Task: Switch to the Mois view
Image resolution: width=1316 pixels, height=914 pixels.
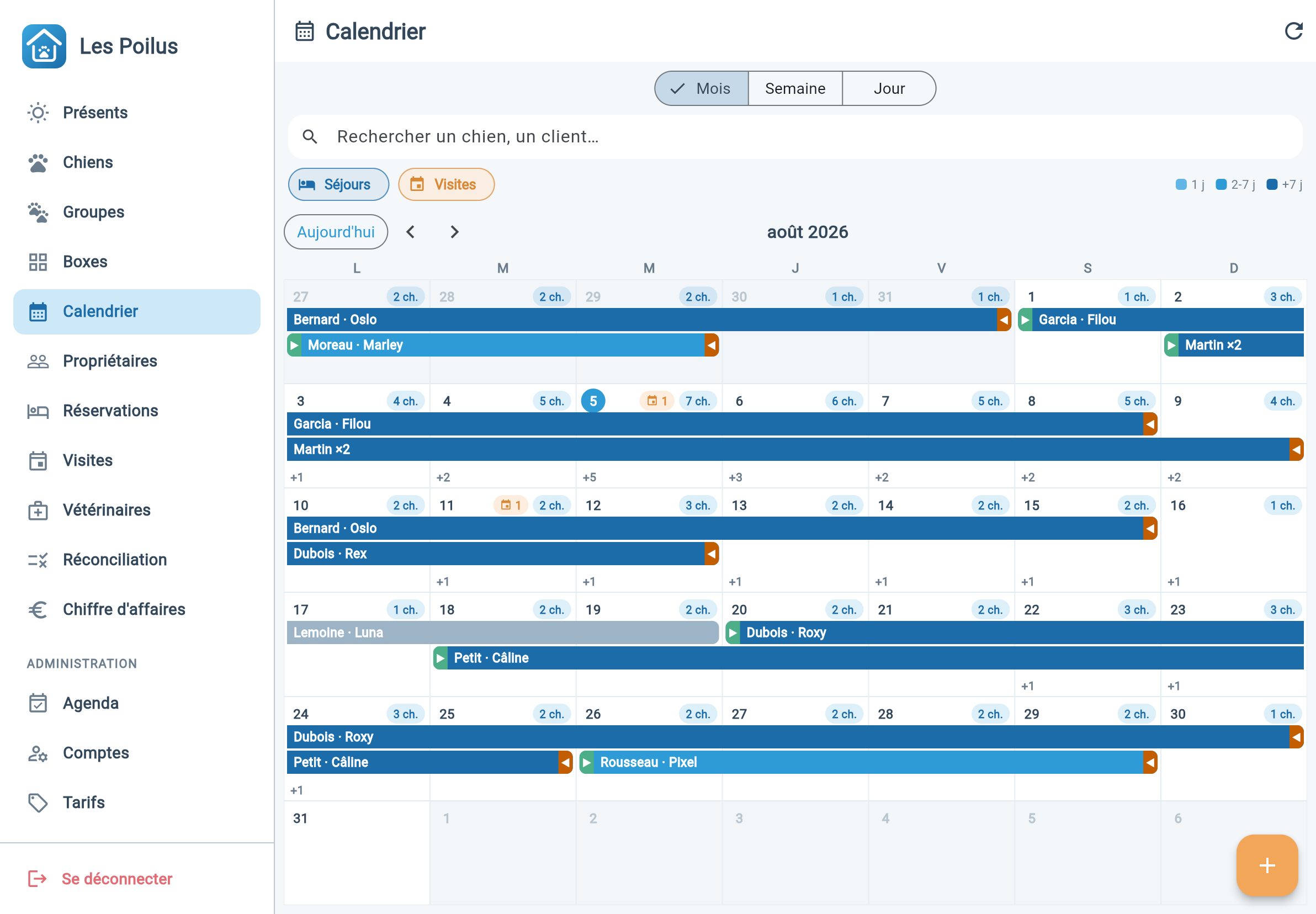Action: pos(702,89)
